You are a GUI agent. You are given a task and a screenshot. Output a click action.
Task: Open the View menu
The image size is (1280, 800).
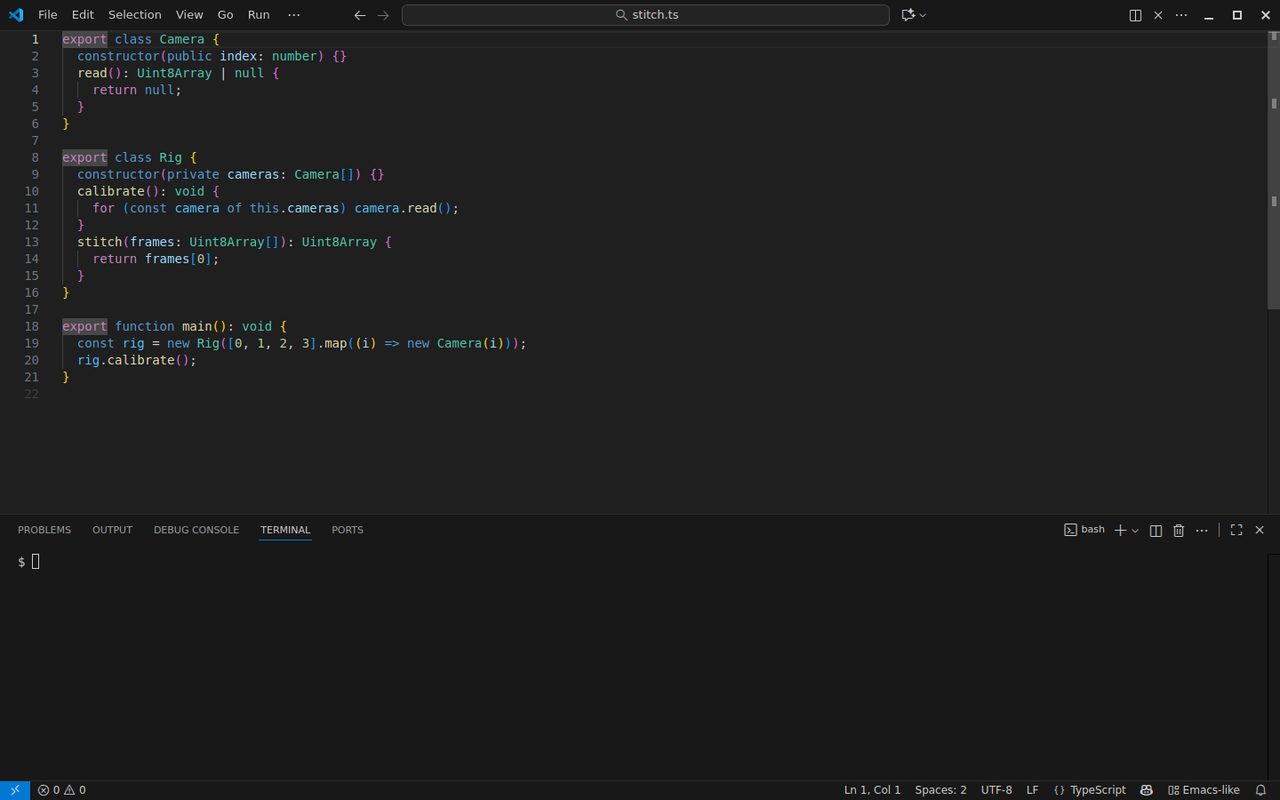coord(189,15)
